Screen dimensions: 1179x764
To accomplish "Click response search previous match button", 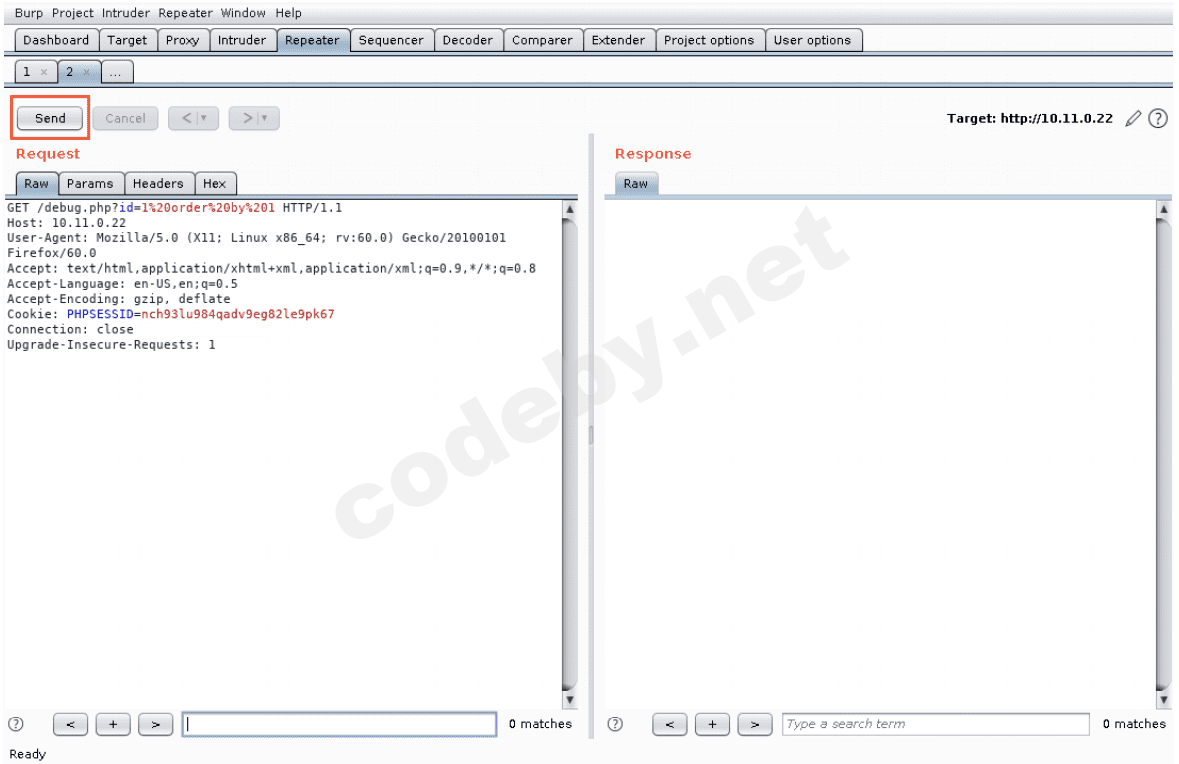I will point(670,724).
